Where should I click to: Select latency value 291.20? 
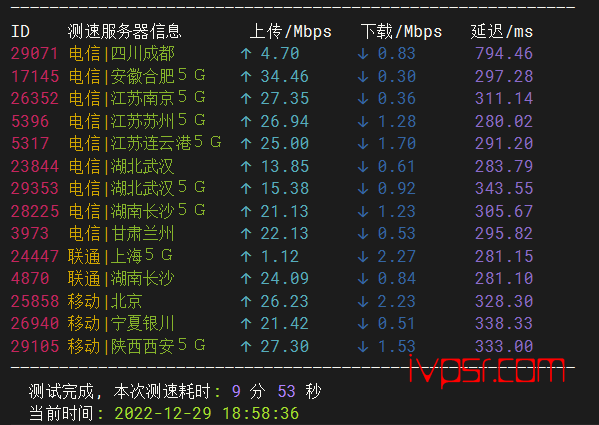click(504, 144)
